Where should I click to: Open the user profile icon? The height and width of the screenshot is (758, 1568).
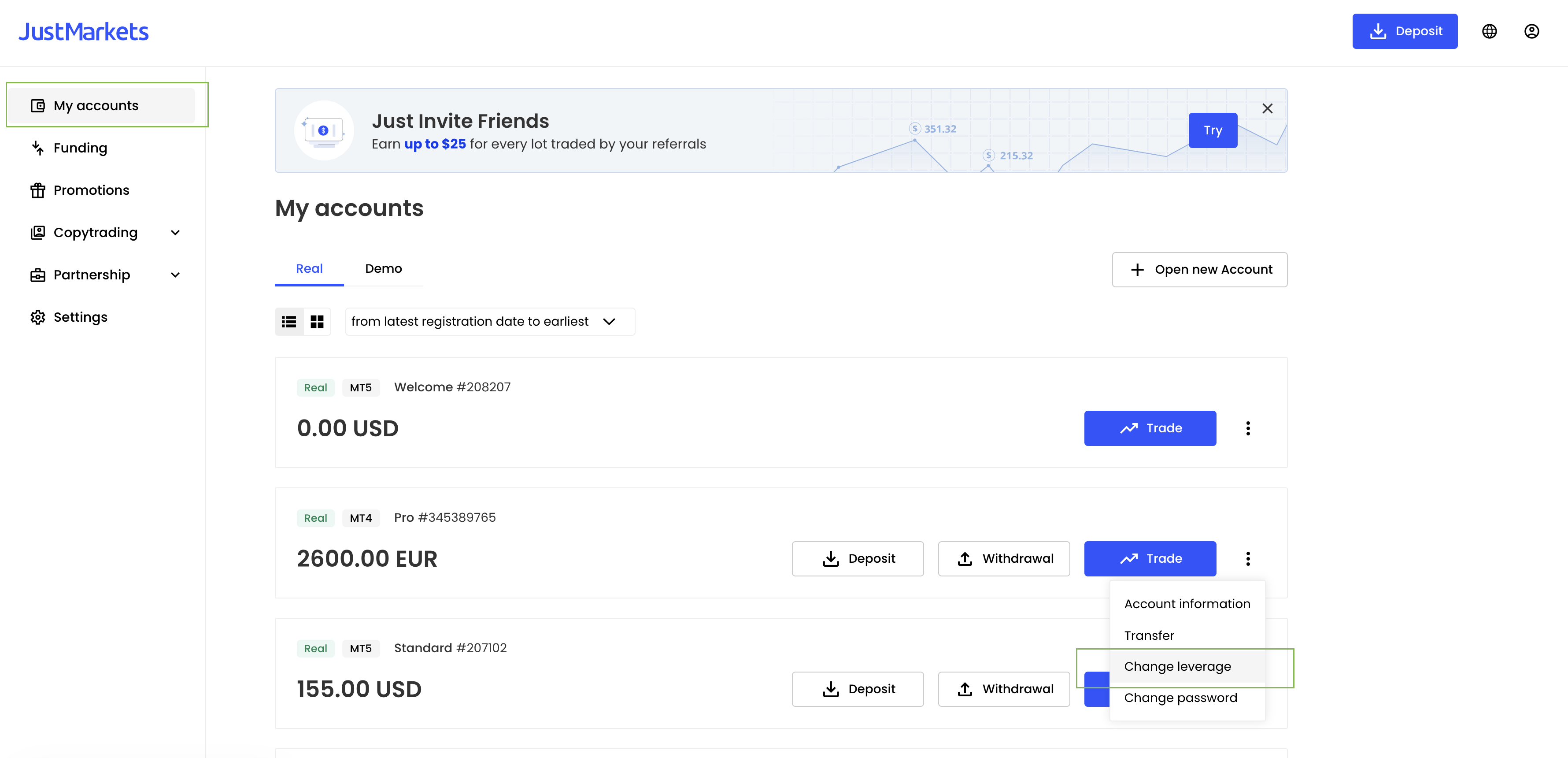click(1531, 31)
